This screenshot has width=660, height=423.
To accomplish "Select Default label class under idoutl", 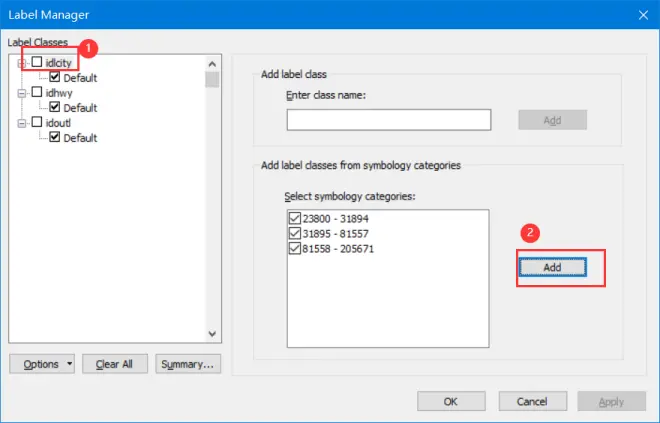I will (80, 138).
